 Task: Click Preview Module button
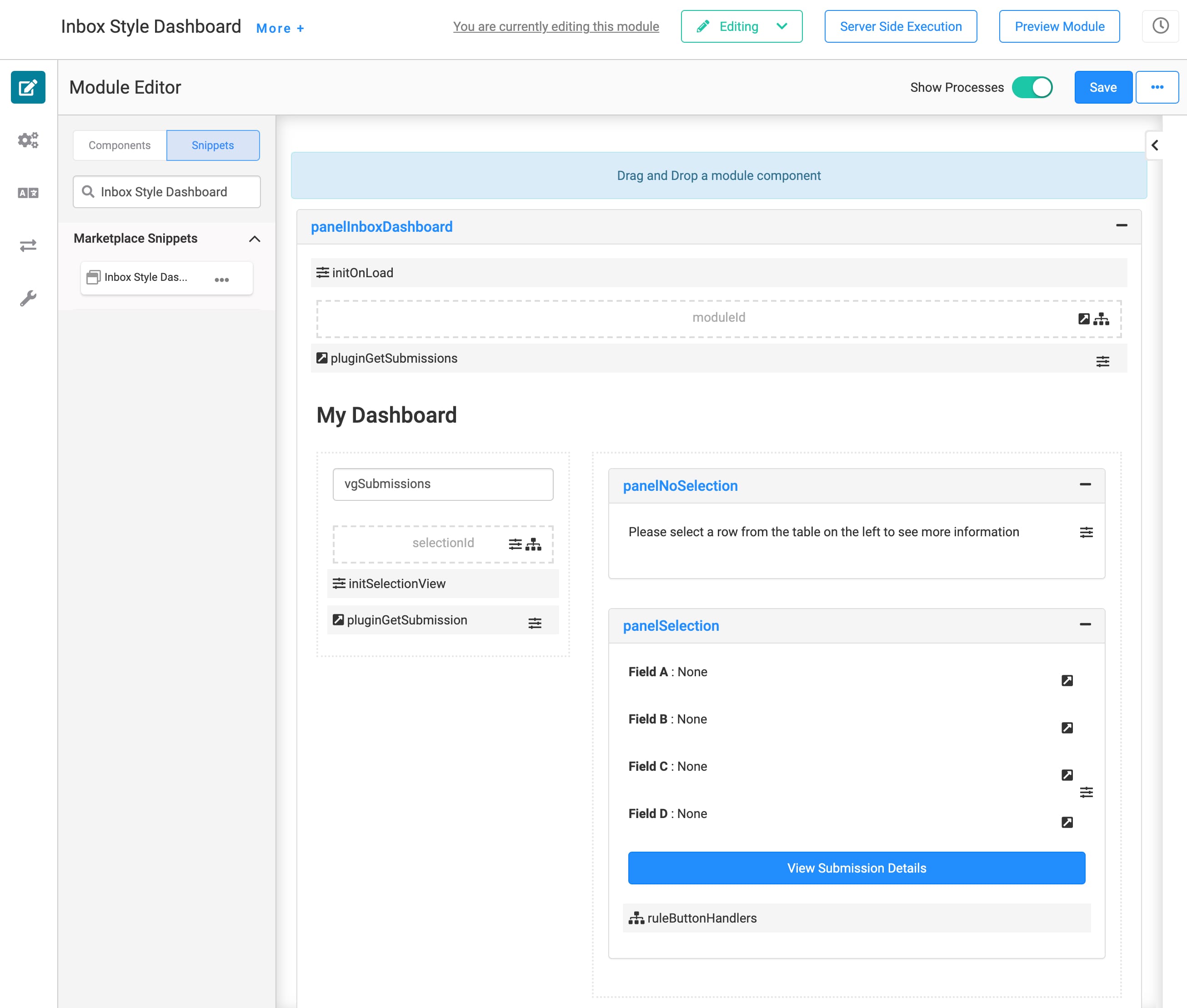(1059, 26)
